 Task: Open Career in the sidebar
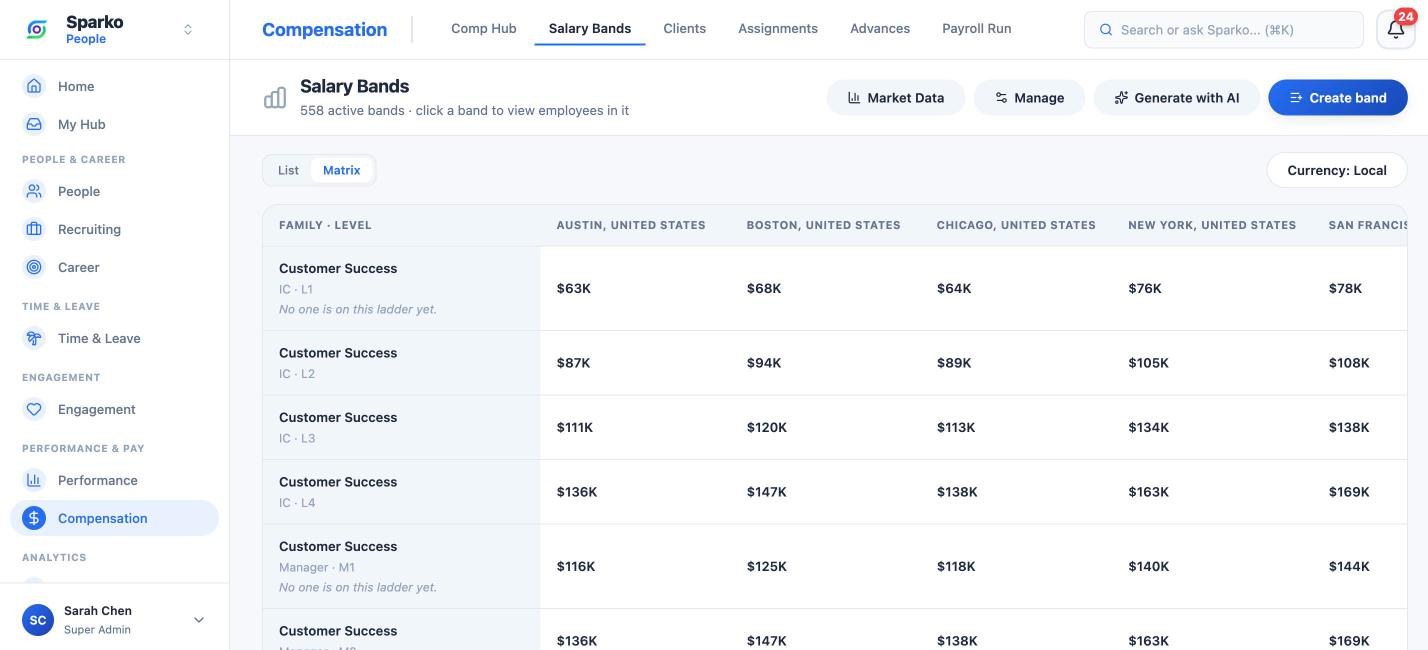pos(114,267)
